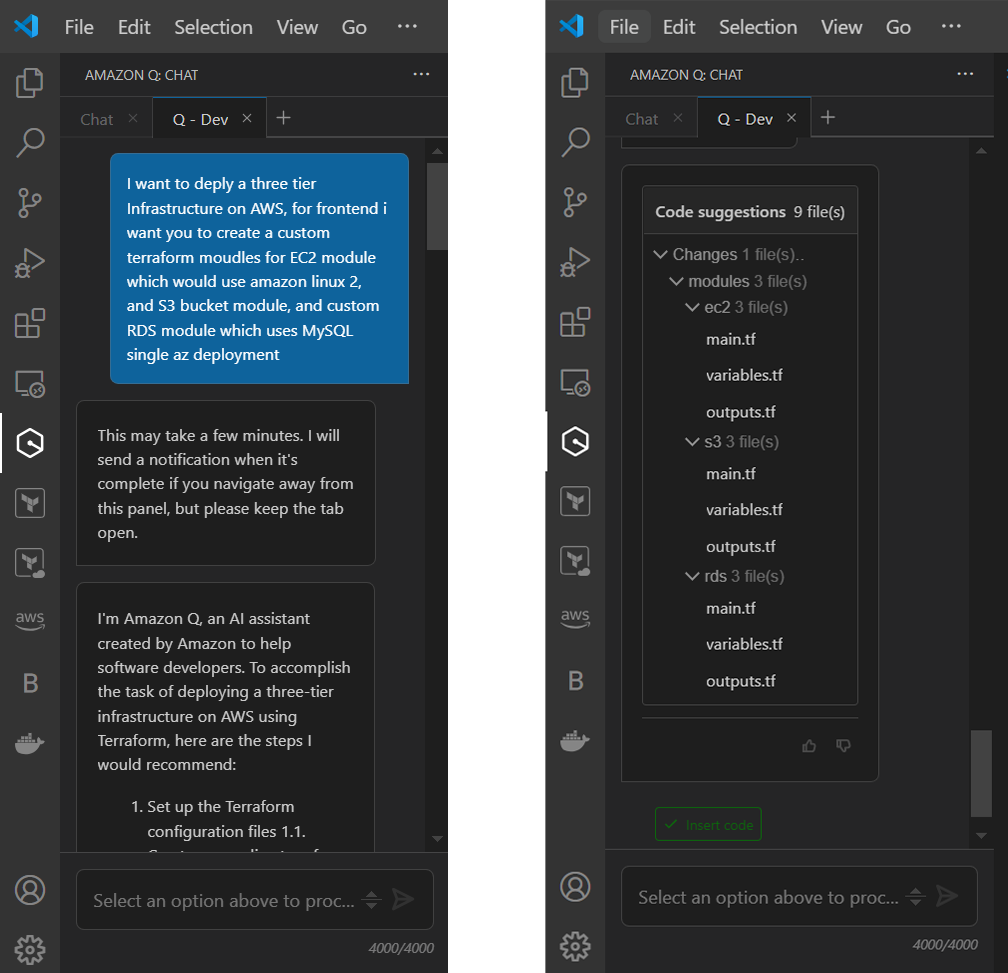Open AWS Toolkit in the Code suggestions window
Viewport: 1008px width, 973px height.
[x=575, y=617]
